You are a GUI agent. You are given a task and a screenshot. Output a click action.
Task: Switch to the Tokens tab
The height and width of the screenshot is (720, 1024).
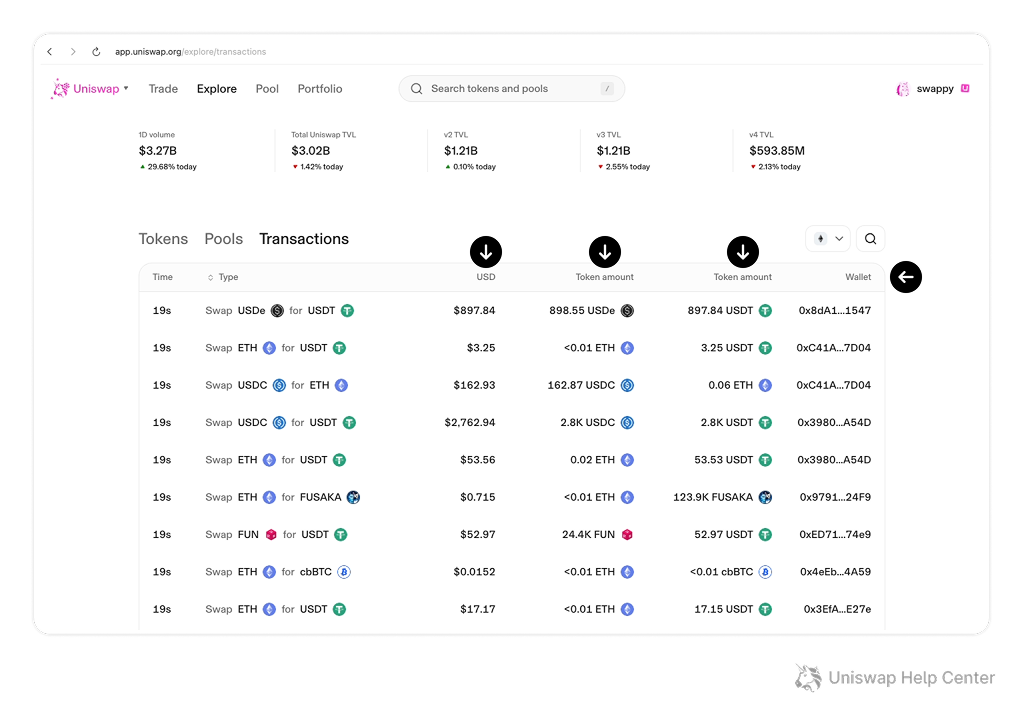(x=163, y=239)
